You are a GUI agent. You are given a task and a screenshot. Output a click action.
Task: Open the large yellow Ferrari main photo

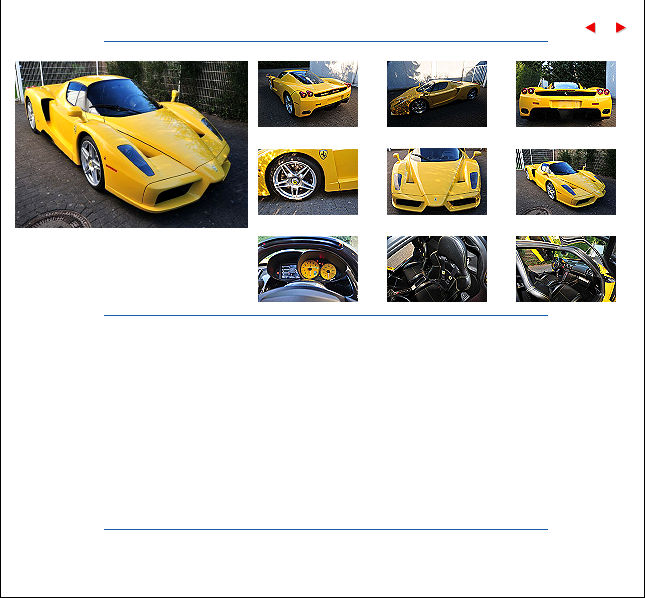(x=131, y=144)
